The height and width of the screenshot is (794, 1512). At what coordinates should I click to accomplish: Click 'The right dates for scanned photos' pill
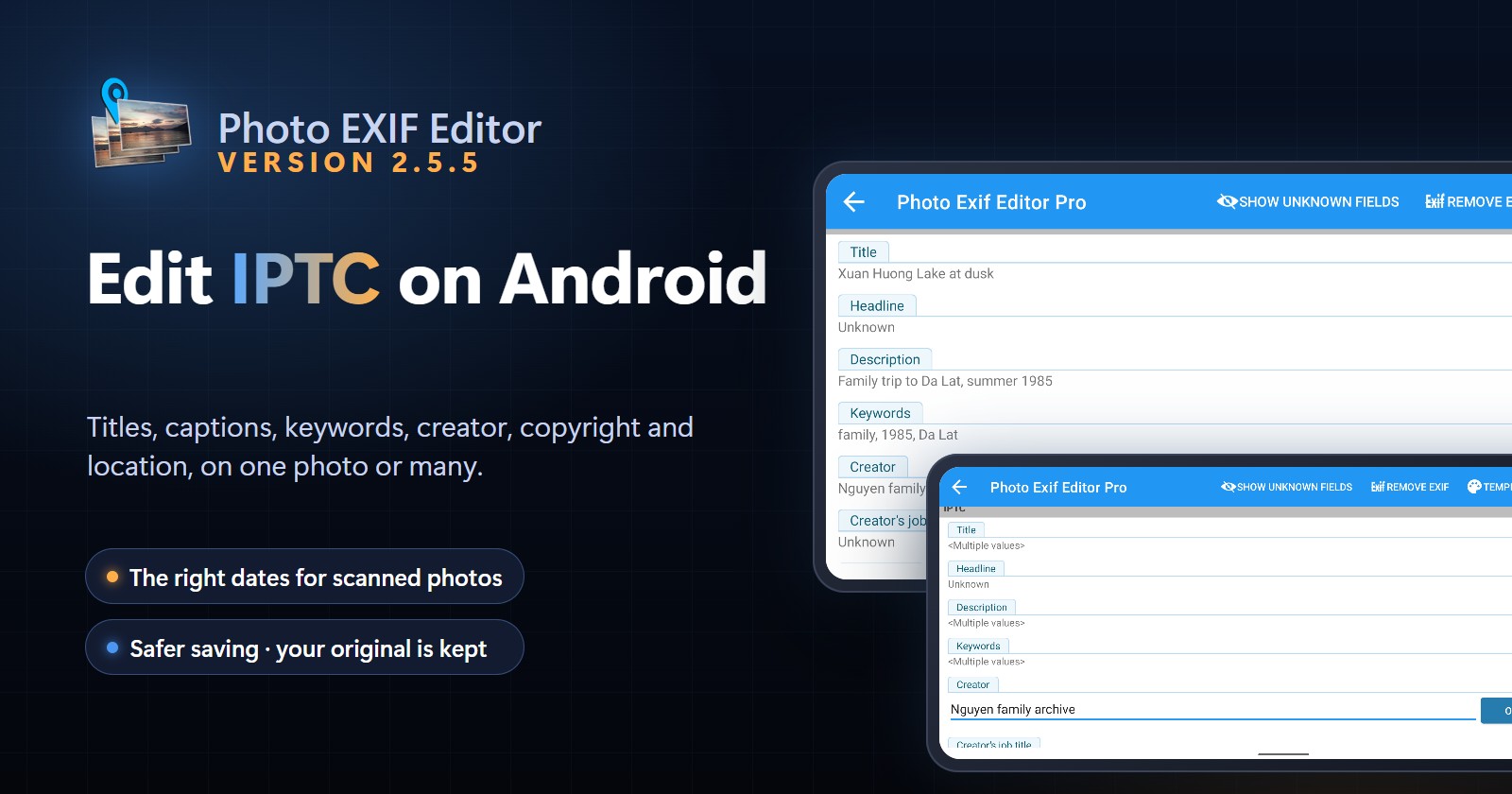point(304,577)
